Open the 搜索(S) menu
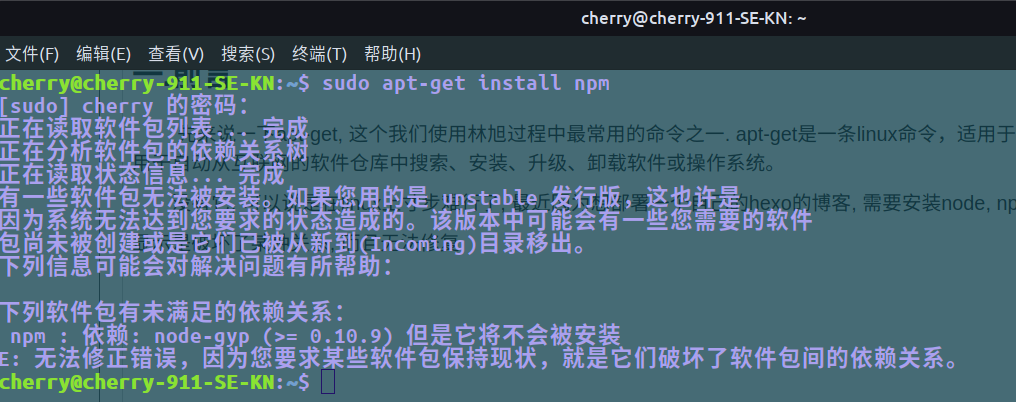This screenshot has height=402, width=1016. [x=248, y=53]
